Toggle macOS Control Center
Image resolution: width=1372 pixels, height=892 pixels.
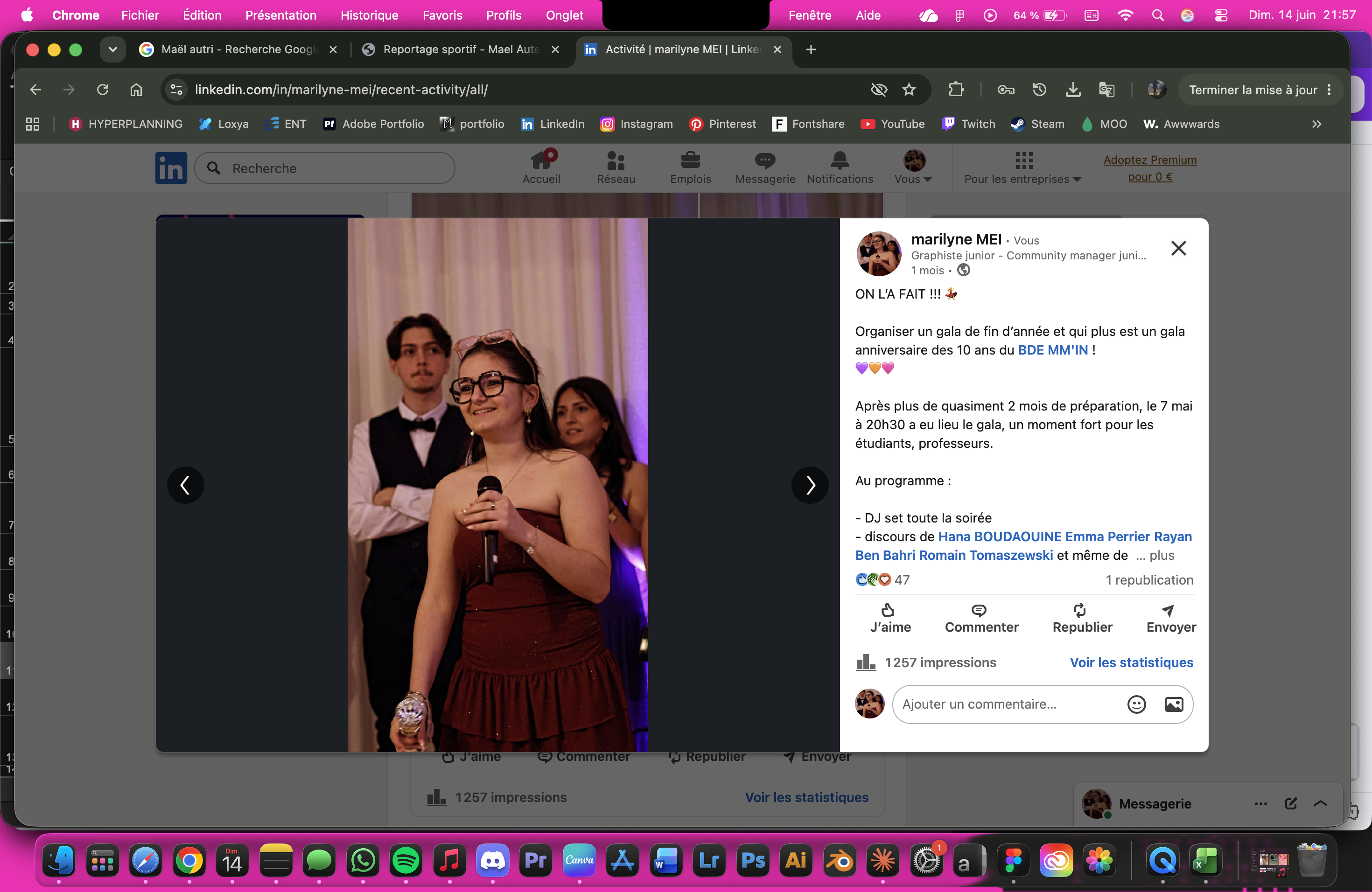click(1220, 15)
